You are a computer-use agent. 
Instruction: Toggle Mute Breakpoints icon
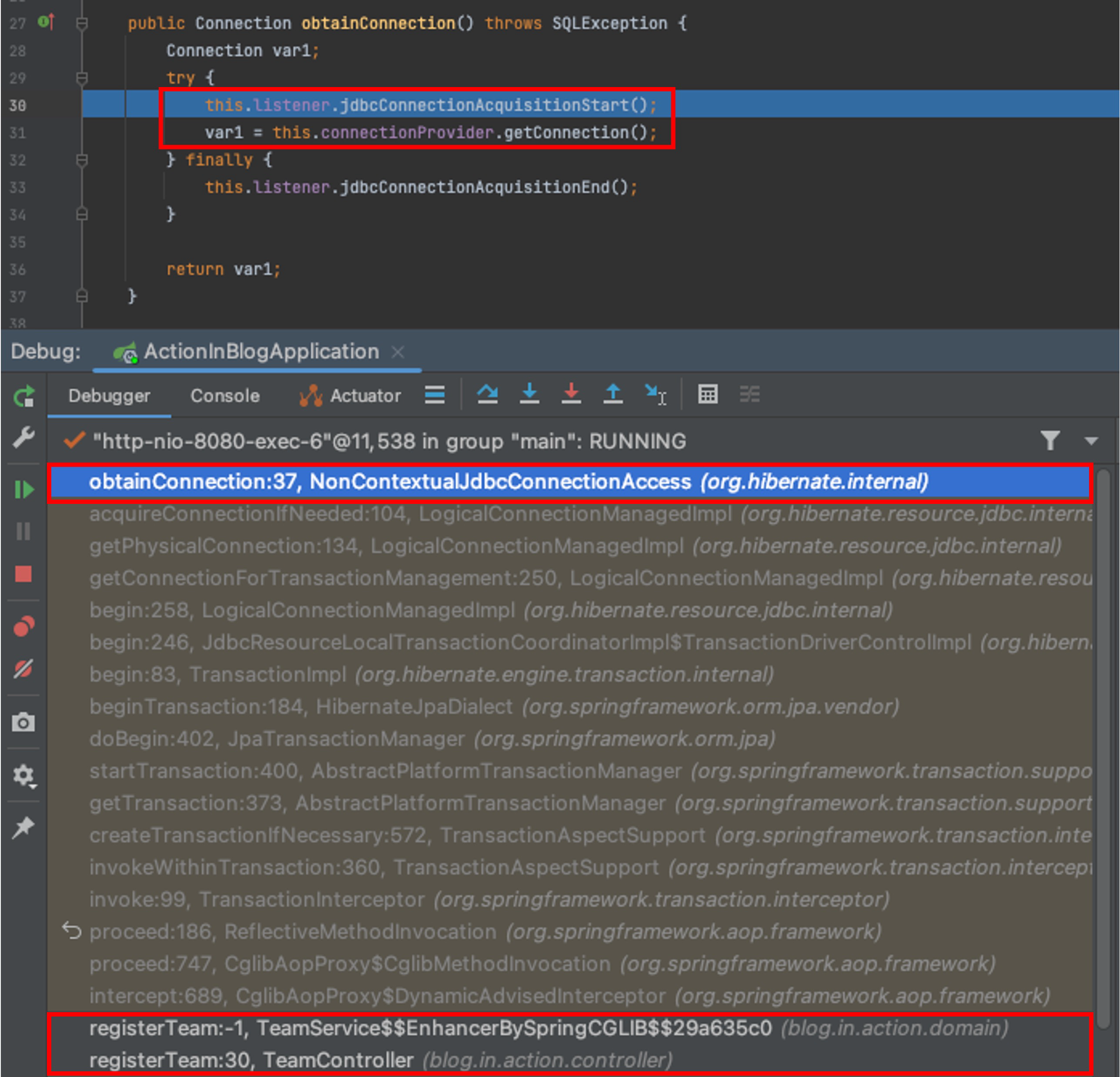24,668
